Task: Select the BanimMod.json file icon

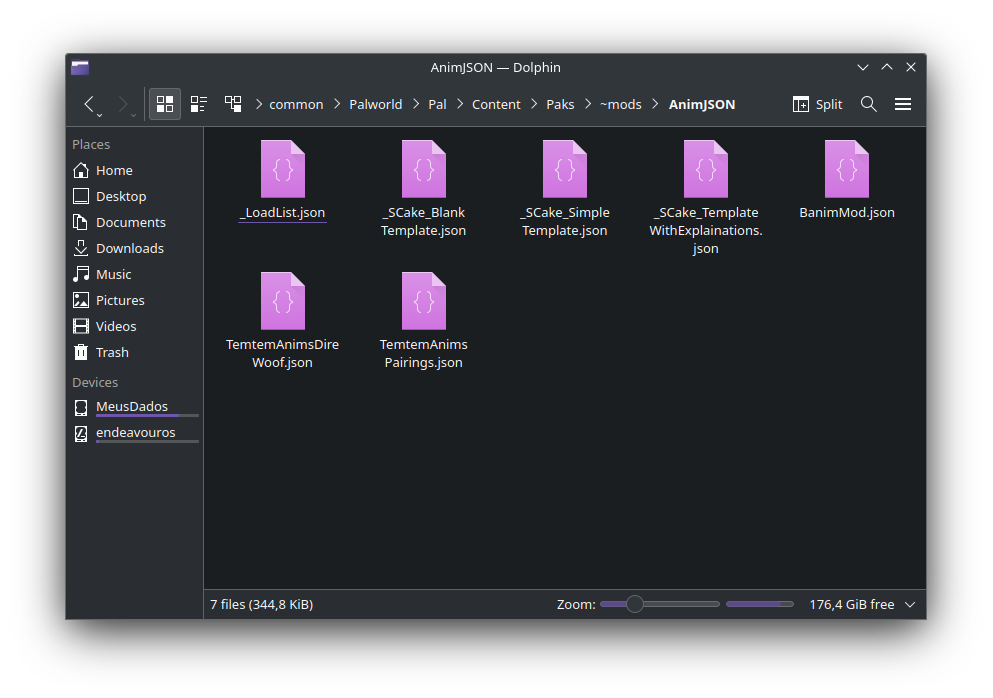Action: tap(847, 169)
